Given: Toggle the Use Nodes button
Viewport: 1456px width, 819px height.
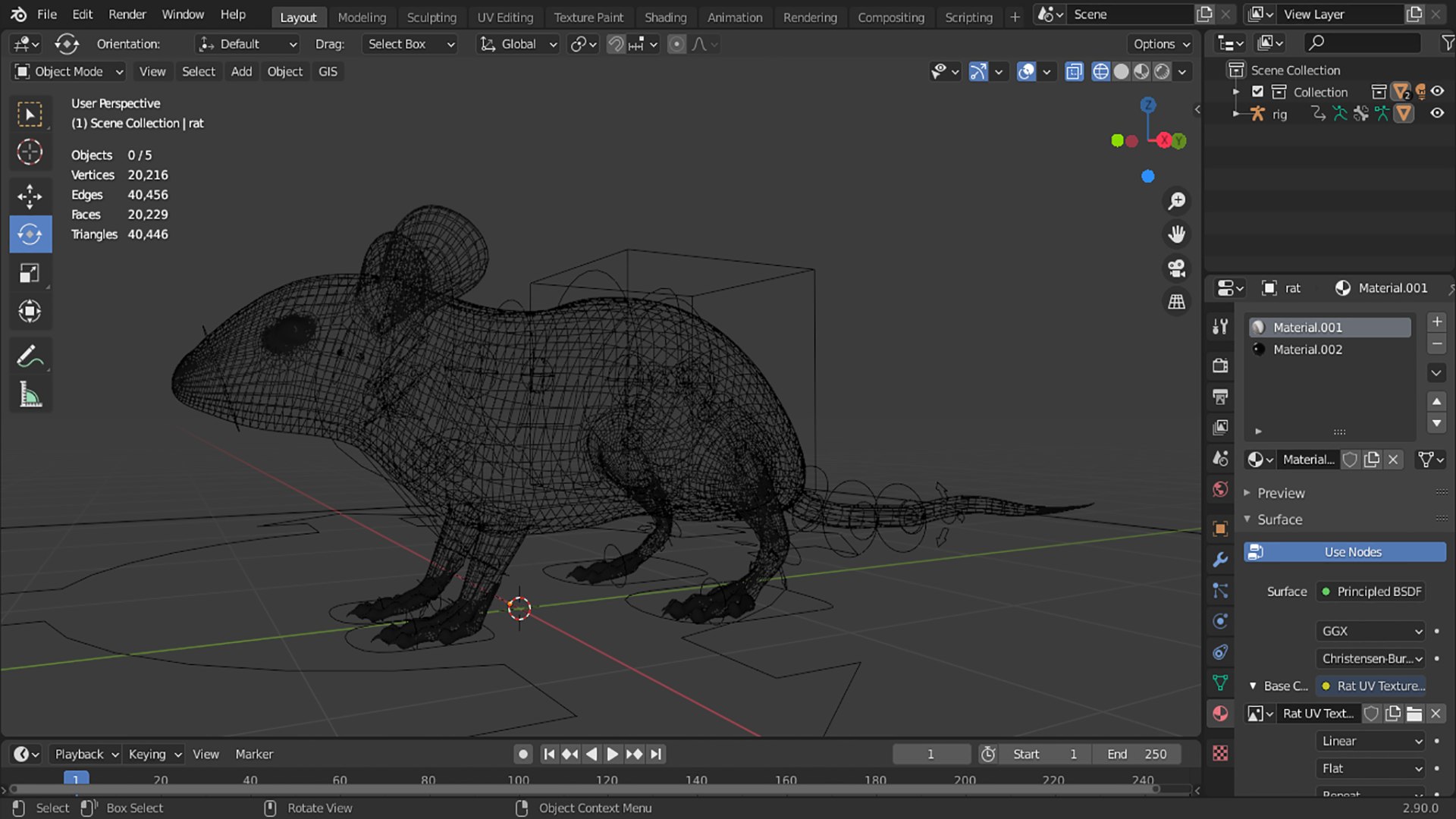Looking at the screenshot, I should pos(1345,552).
